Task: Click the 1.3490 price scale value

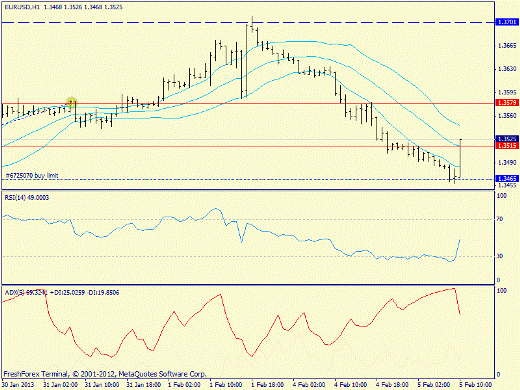Action: (x=507, y=163)
